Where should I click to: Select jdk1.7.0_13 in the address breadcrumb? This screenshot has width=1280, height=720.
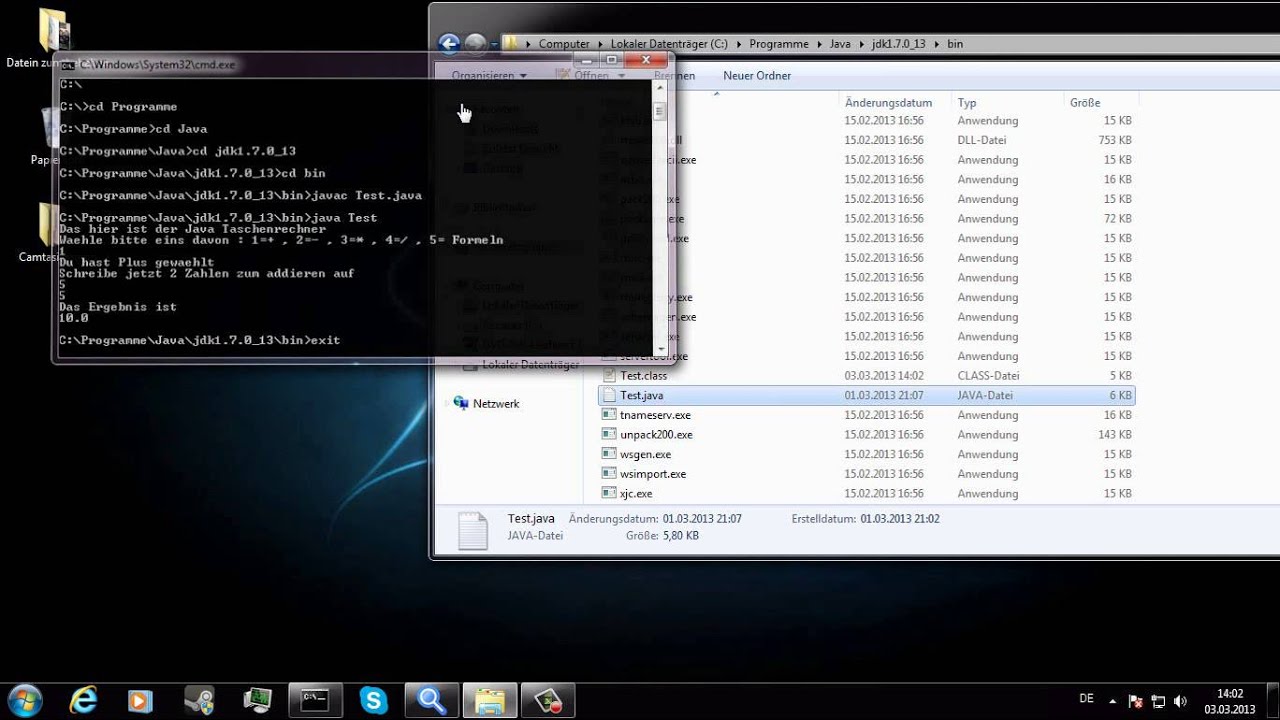tap(898, 44)
